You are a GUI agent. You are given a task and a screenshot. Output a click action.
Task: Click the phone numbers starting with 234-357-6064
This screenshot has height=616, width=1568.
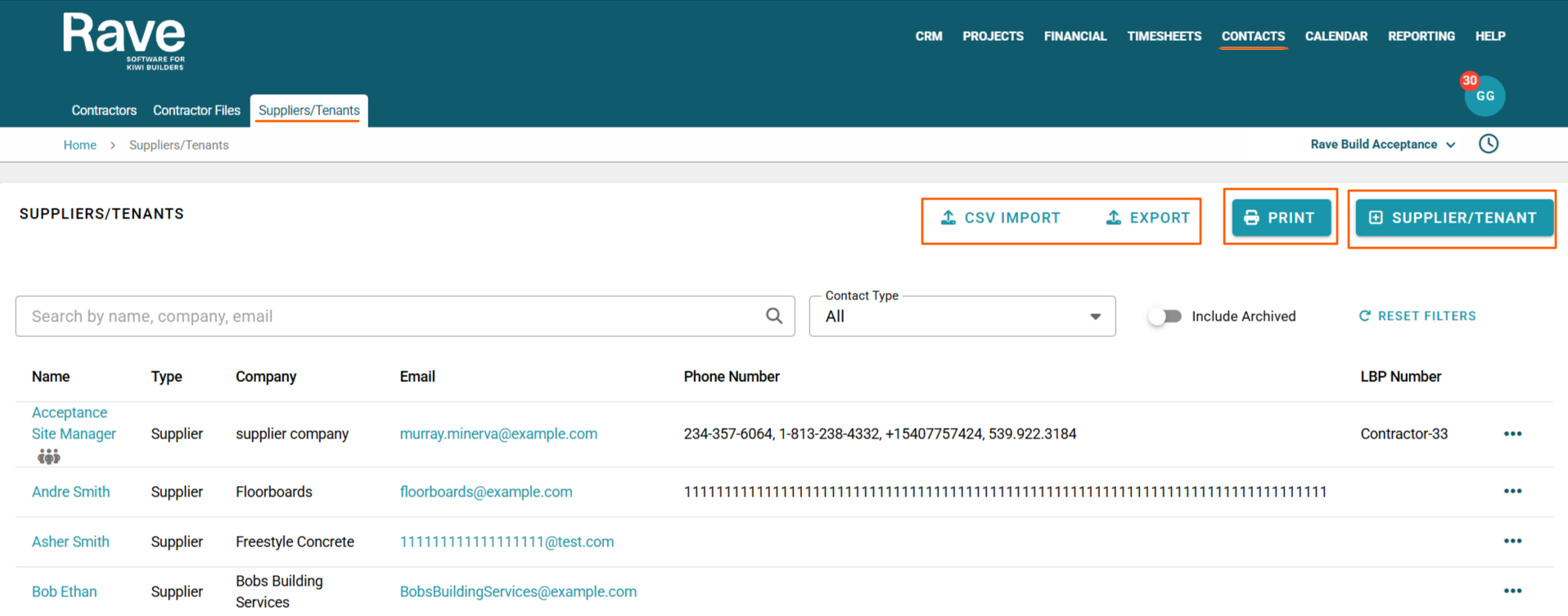880,434
